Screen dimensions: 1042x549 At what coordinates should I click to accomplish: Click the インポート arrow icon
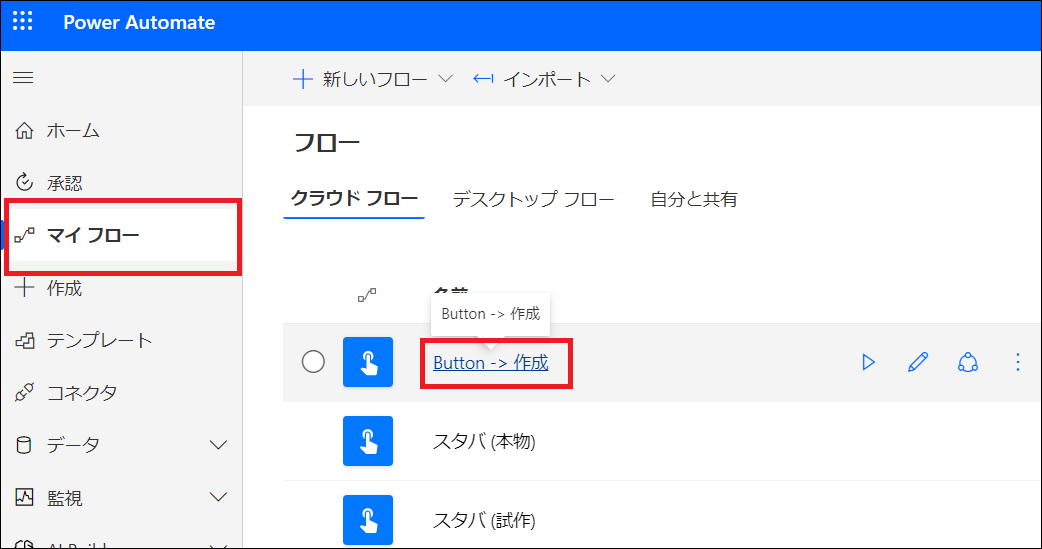tap(483, 79)
